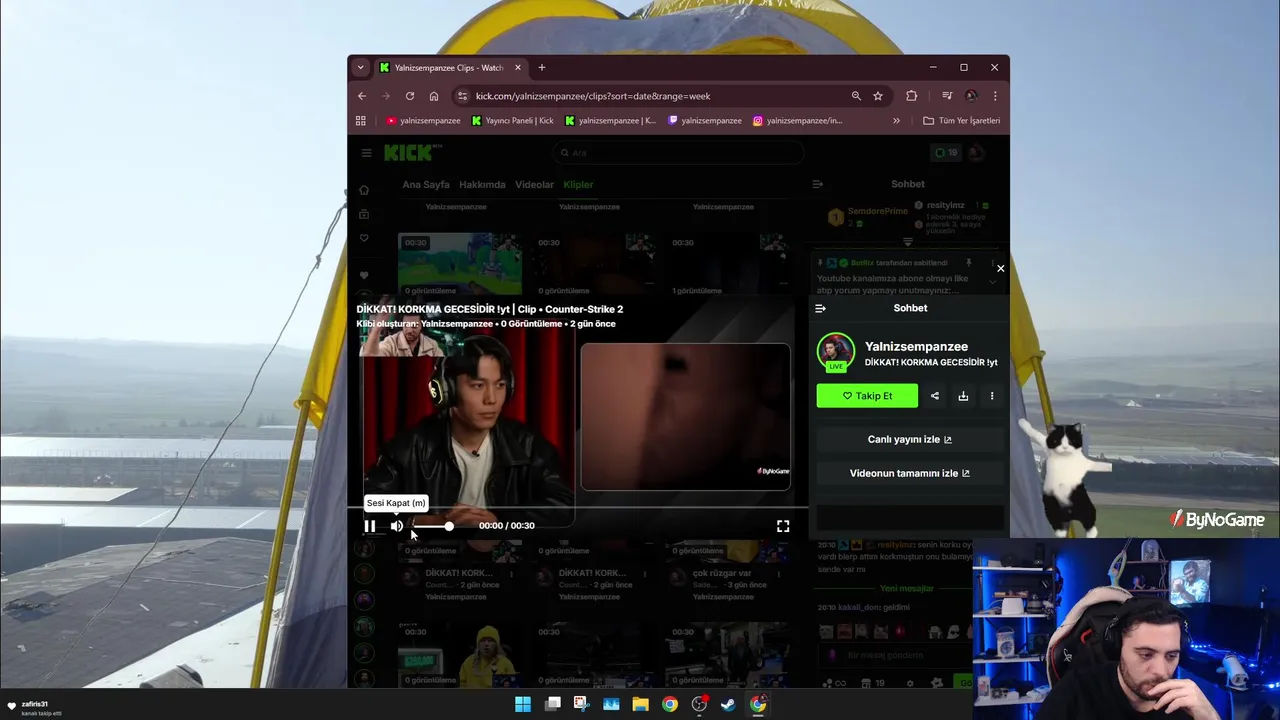The width and height of the screenshot is (1280, 720).
Task: Toggle the Kick hamburger sidebar menu
Action: (x=366, y=153)
